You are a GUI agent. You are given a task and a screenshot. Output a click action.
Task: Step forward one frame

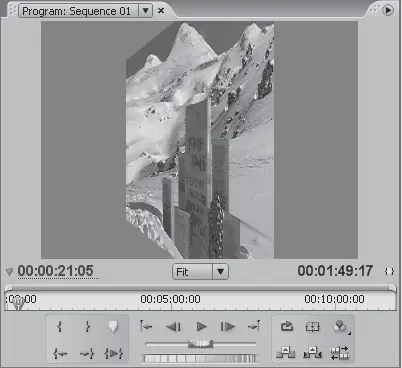228,327
